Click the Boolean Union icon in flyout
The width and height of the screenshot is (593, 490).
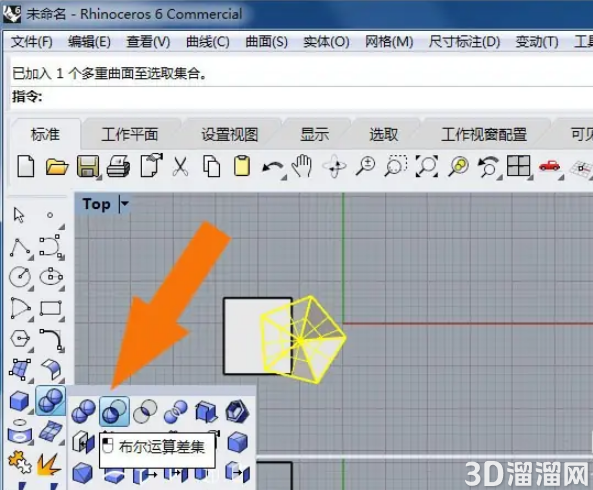click(84, 411)
